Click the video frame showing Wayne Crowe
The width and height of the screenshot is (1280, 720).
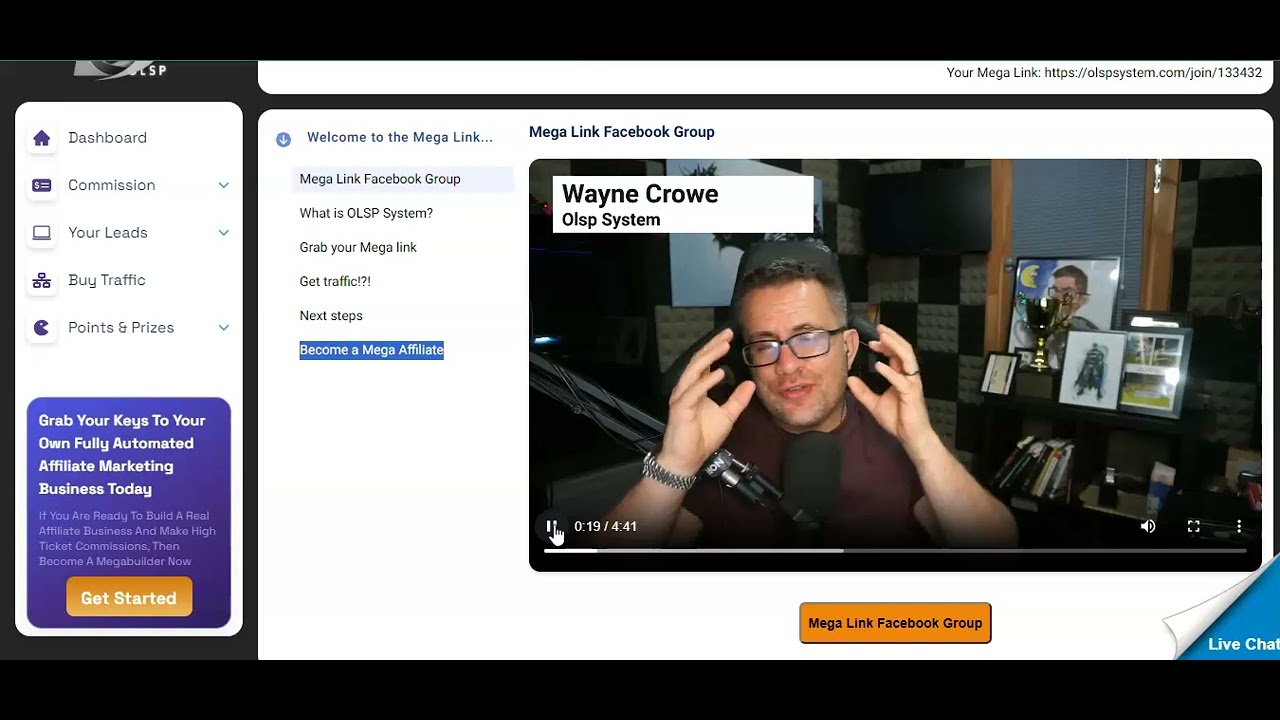coord(895,365)
